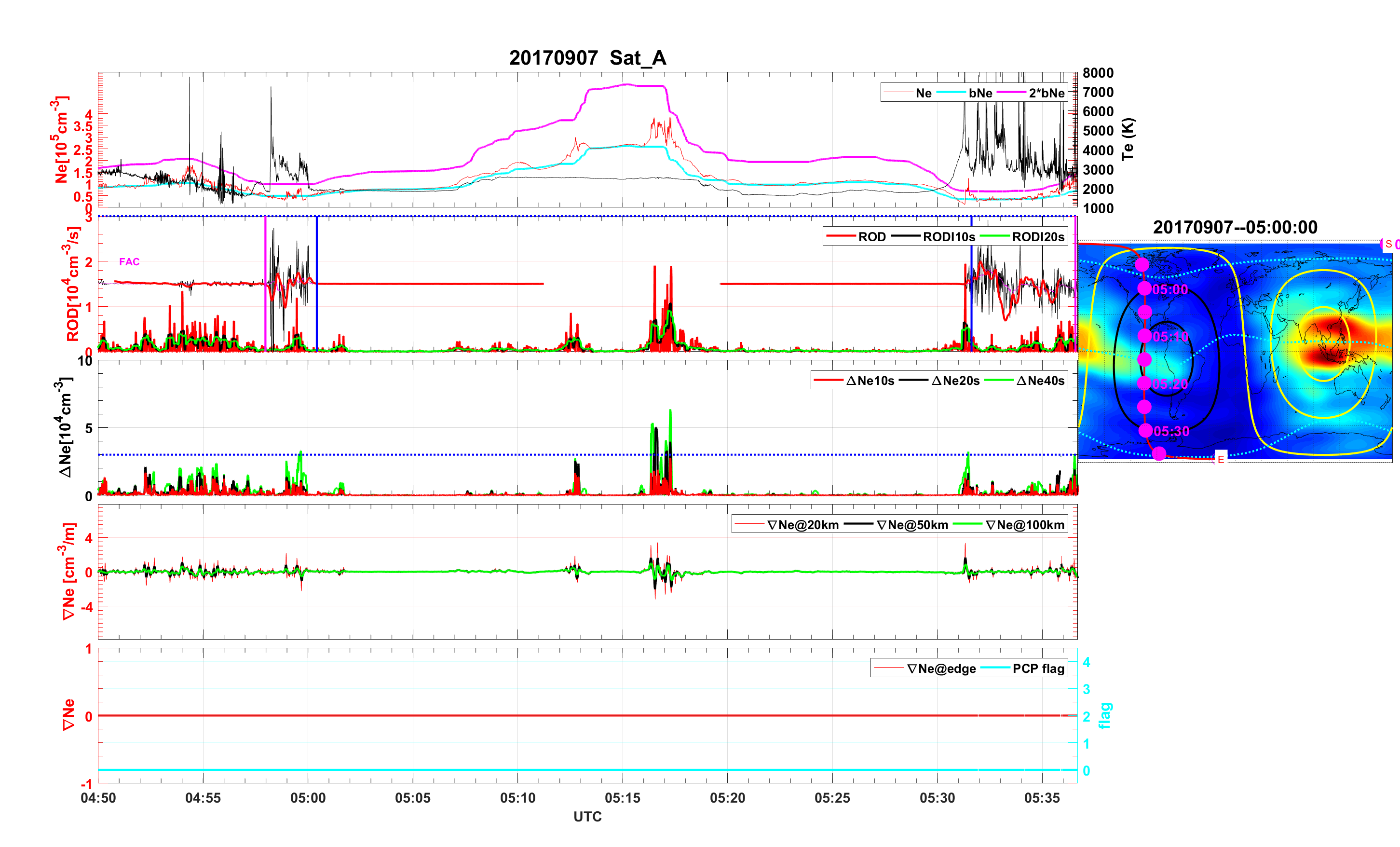The width and height of the screenshot is (1400, 847).
Task: Click the red E end label on map
Action: point(1221,459)
